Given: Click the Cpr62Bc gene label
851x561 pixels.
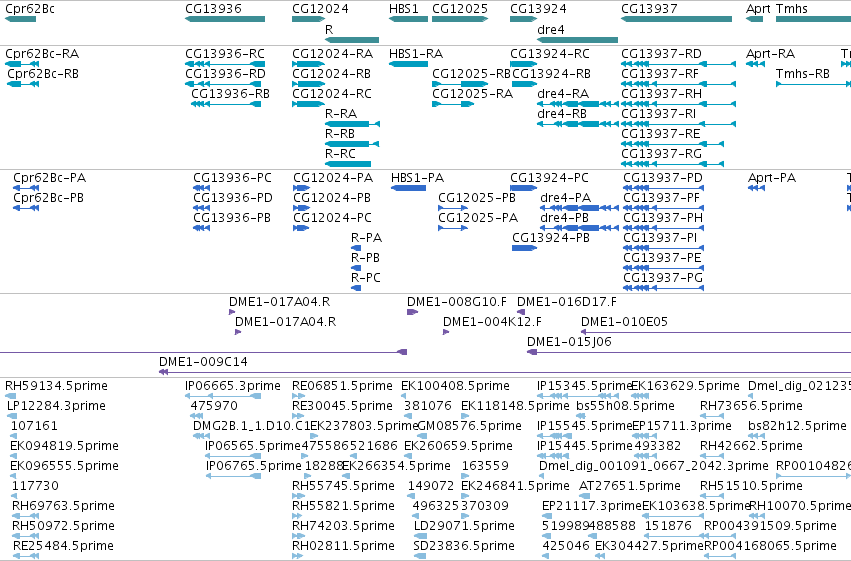Looking at the screenshot, I should [30, 9].
